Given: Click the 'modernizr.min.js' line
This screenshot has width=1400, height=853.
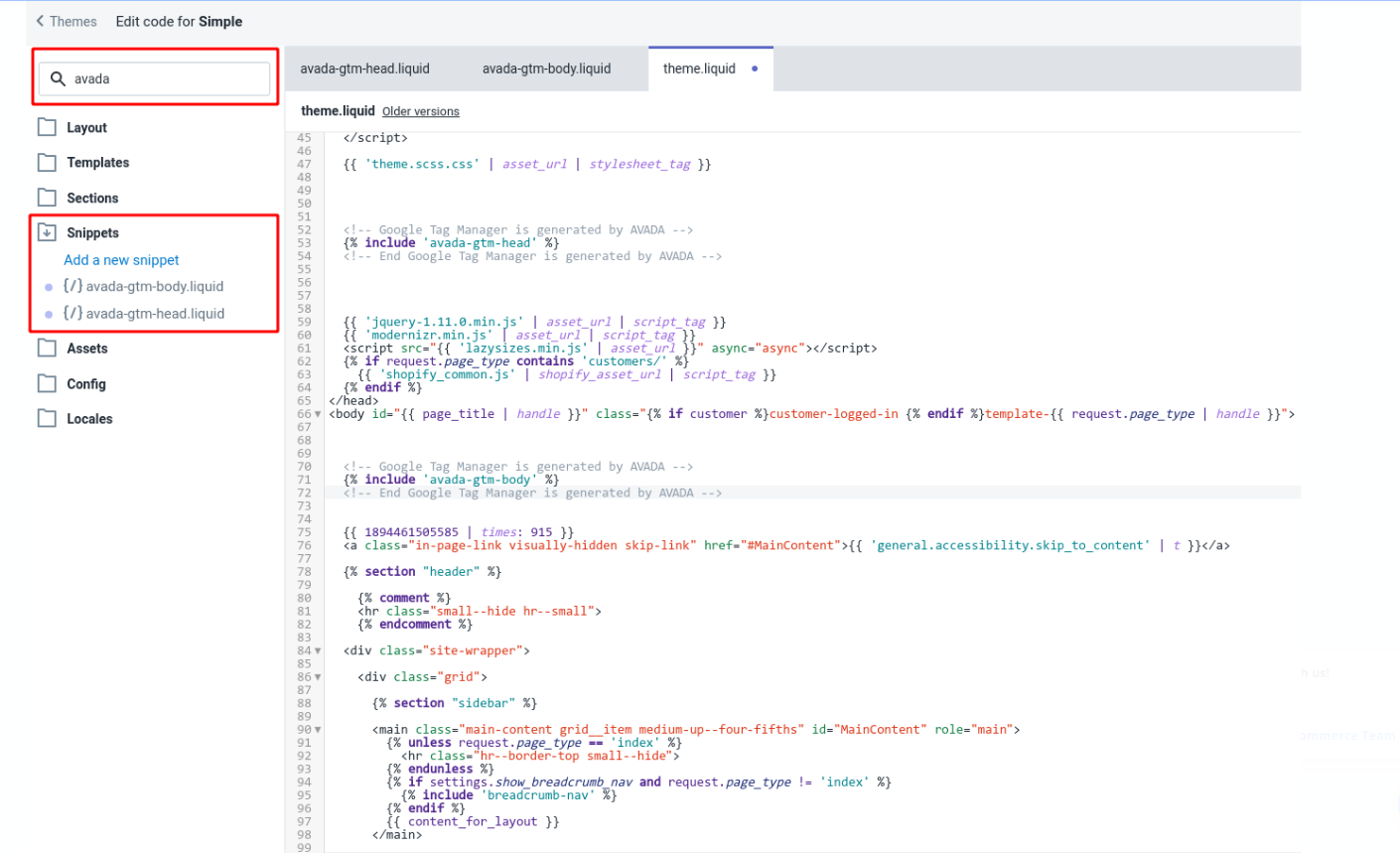Looking at the screenshot, I should point(520,335).
